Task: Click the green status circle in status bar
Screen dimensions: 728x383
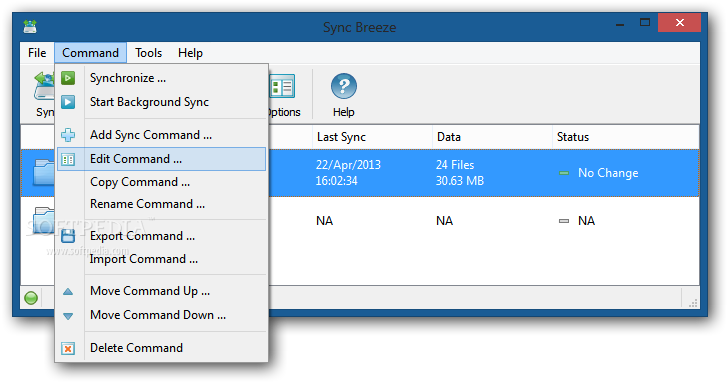Action: [31, 298]
